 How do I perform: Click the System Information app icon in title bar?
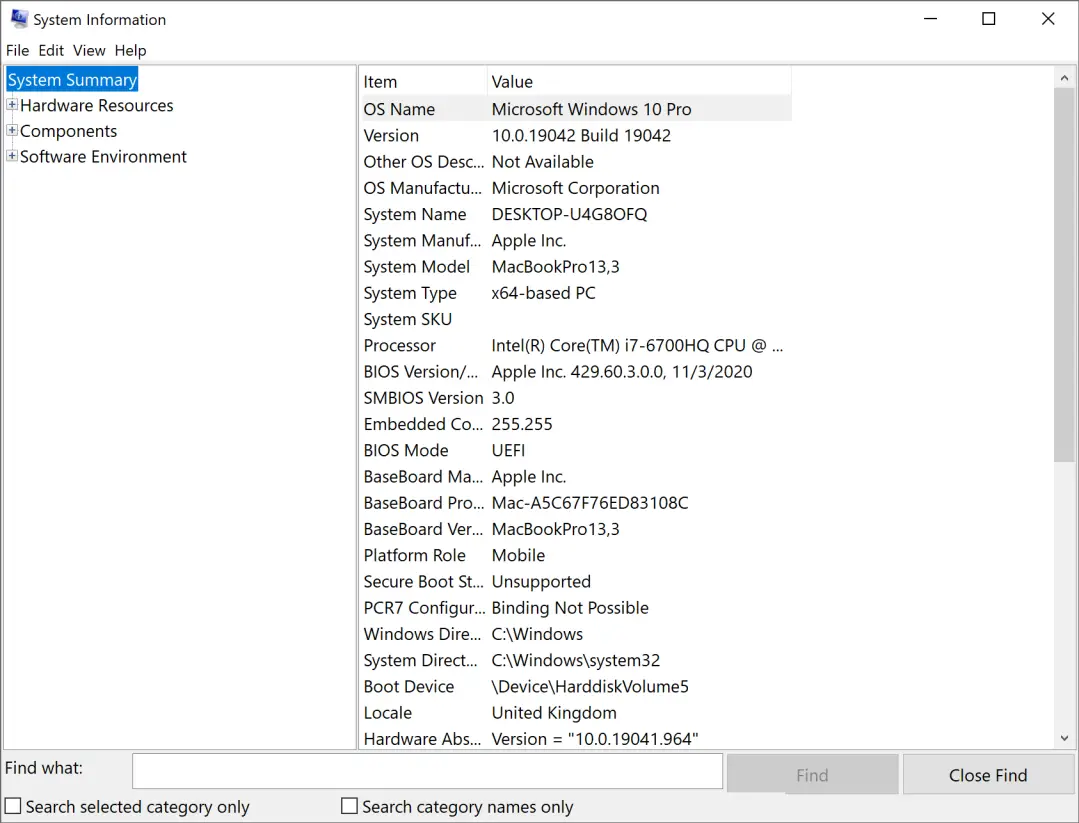(19, 19)
